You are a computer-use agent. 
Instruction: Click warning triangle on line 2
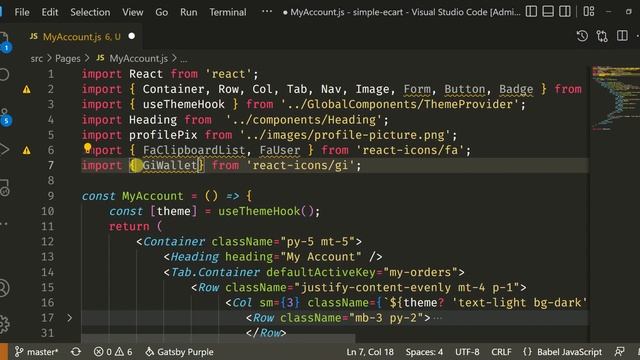pos(27,89)
